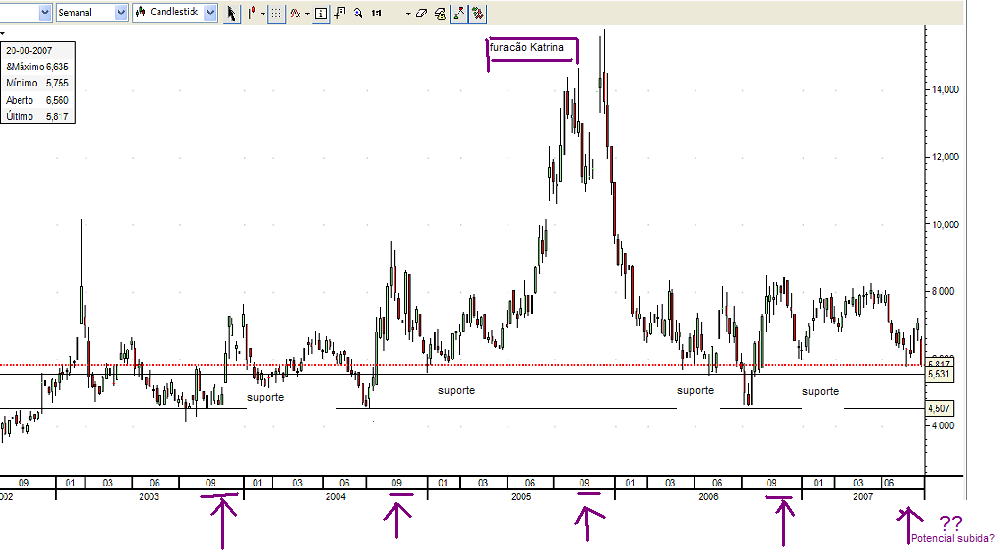1000x555 pixels.
Task: Open the drawing tool options arrow
Action: 263,13
